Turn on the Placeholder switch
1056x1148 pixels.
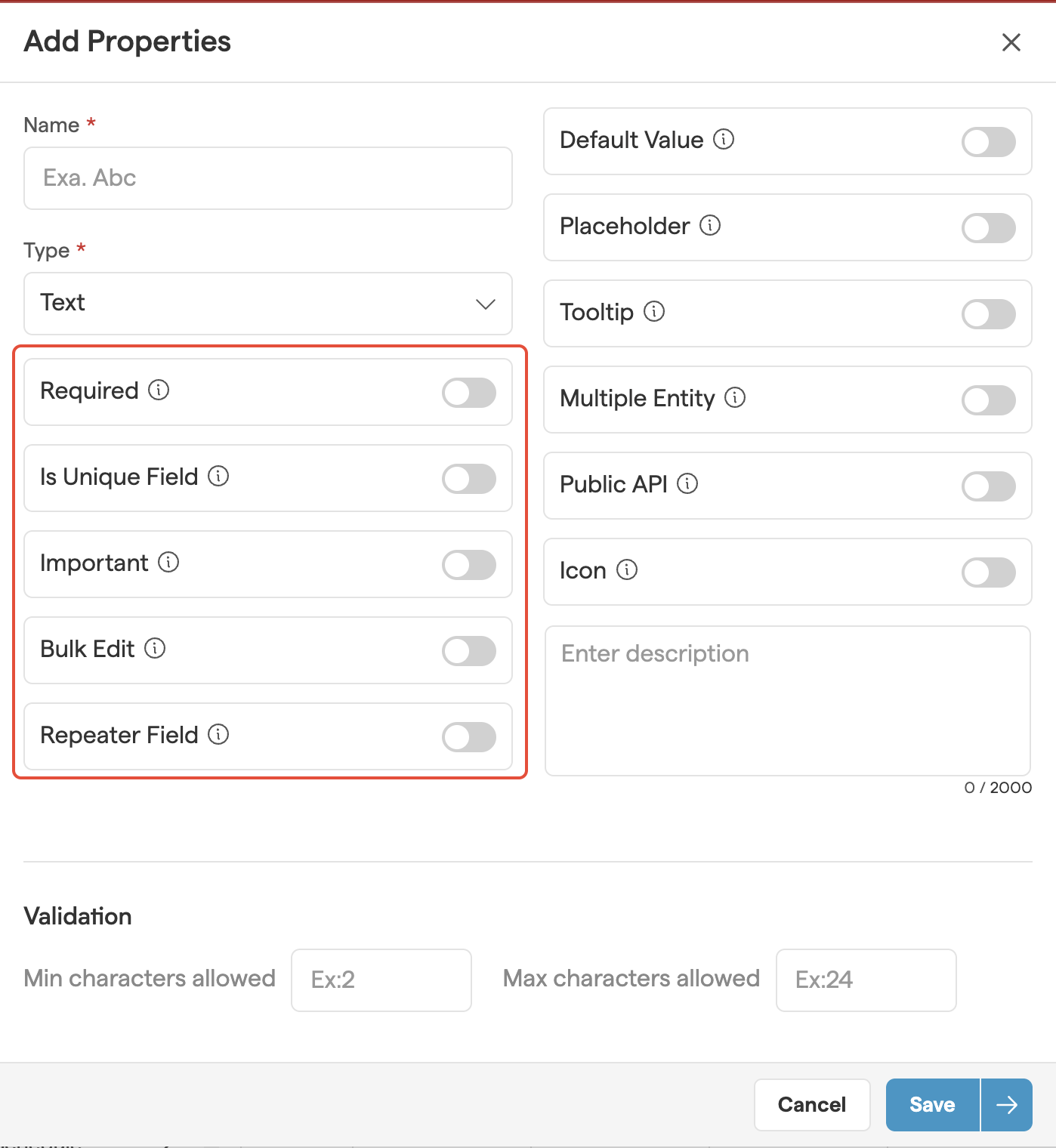coord(988,228)
